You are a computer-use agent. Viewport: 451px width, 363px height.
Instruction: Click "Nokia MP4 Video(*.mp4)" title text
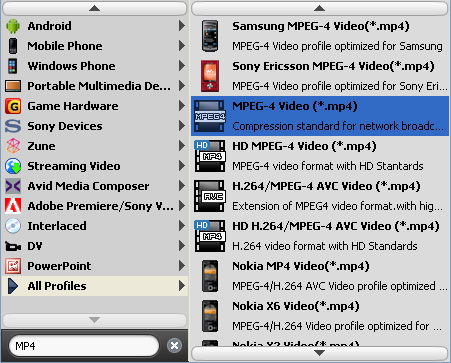pos(301,266)
